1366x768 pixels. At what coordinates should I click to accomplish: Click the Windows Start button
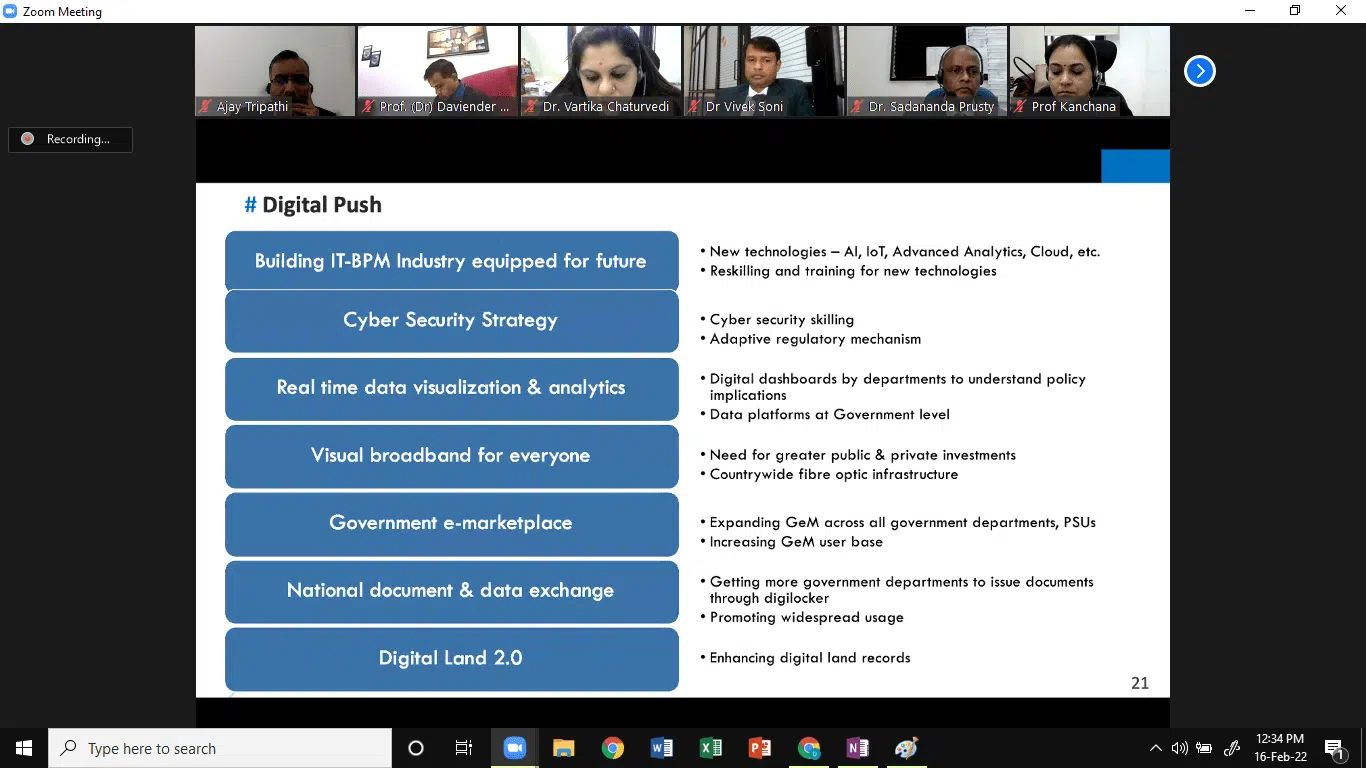tap(24, 748)
